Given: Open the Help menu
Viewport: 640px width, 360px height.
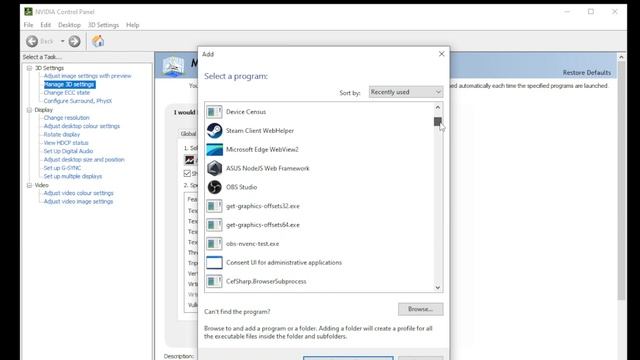Looking at the screenshot, I should 132,25.
